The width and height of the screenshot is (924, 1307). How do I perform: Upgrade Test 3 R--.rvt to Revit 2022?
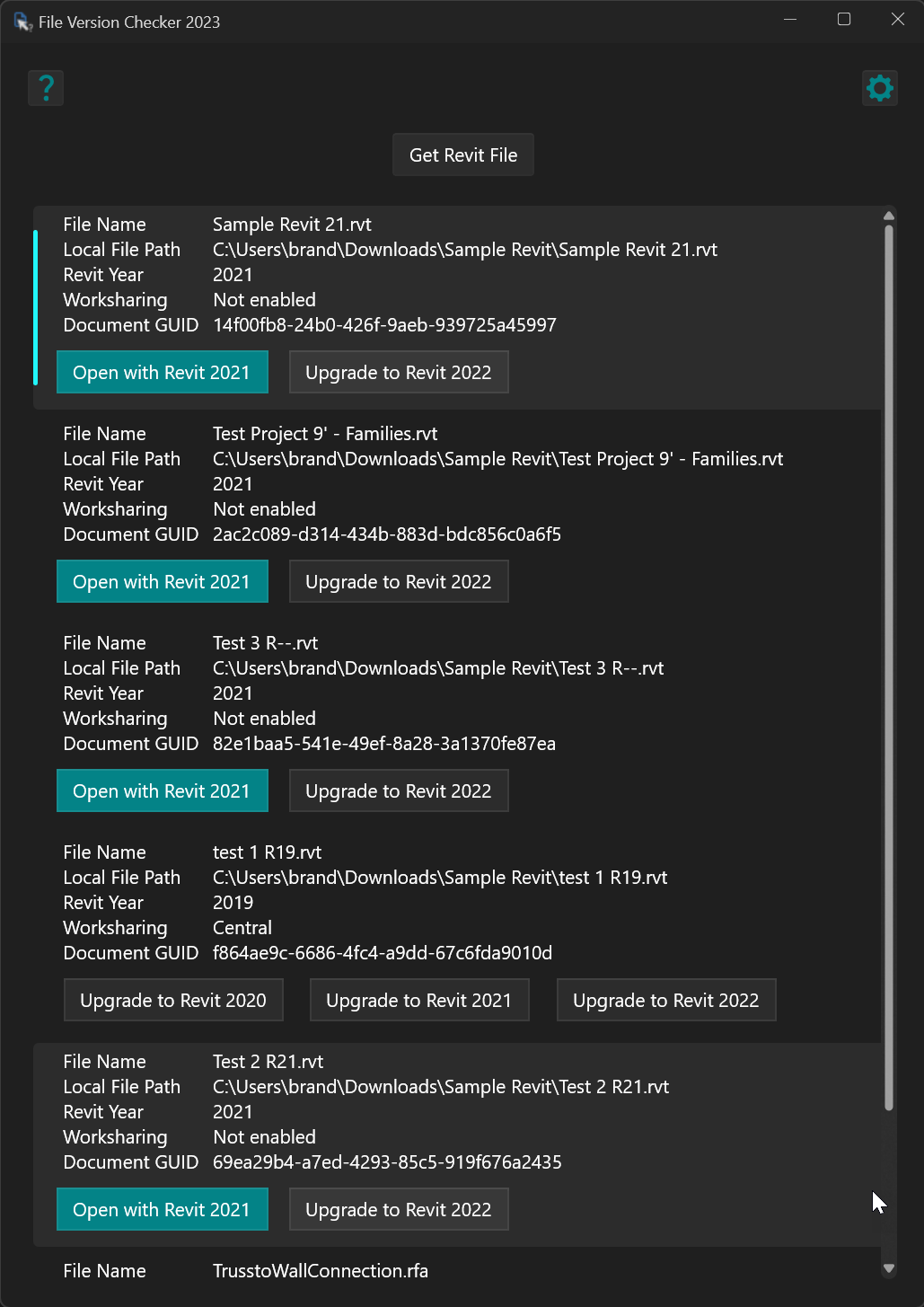(x=398, y=791)
